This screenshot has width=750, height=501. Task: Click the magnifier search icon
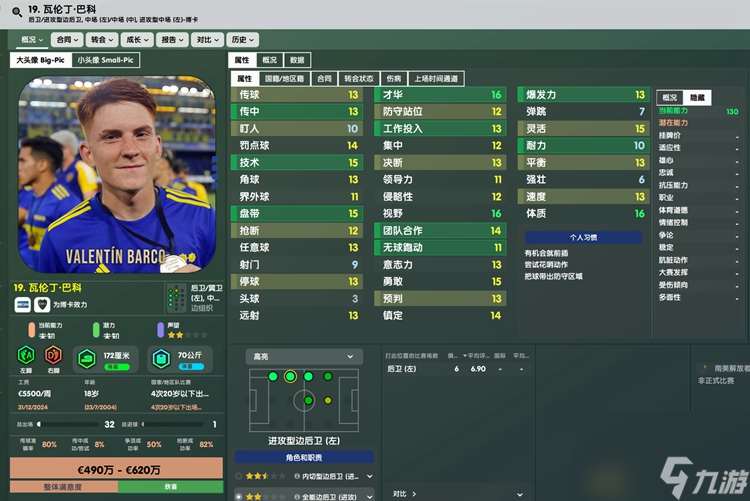tap(17, 12)
